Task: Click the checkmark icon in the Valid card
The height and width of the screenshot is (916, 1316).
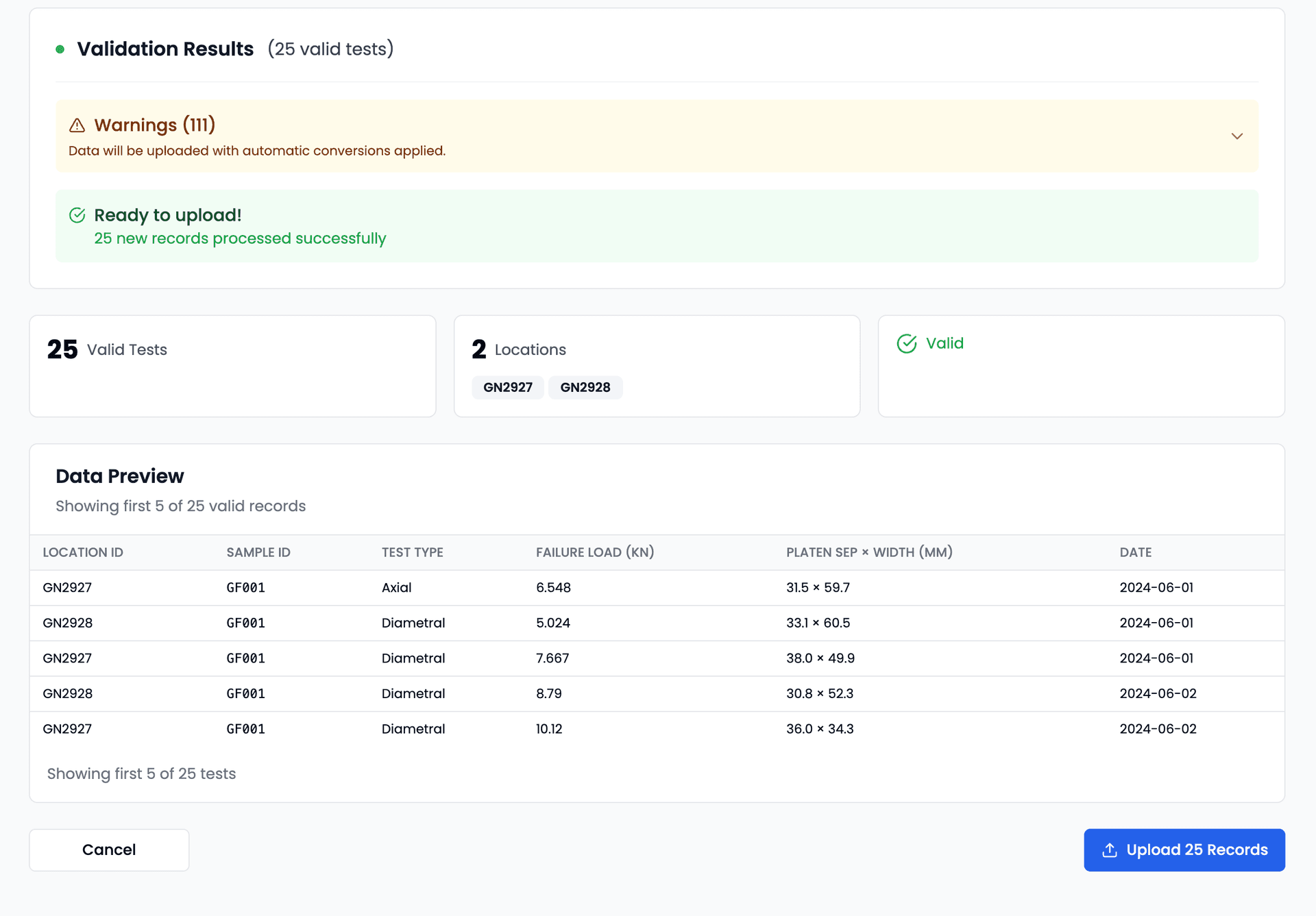Action: (907, 343)
